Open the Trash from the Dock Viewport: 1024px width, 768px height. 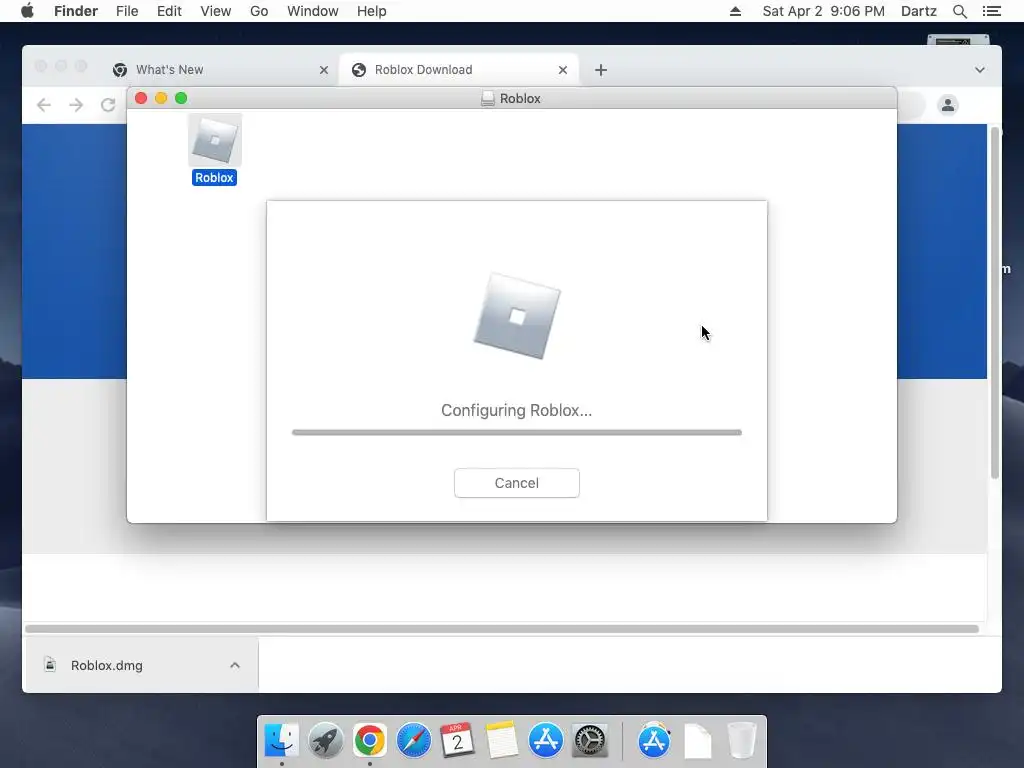742,740
